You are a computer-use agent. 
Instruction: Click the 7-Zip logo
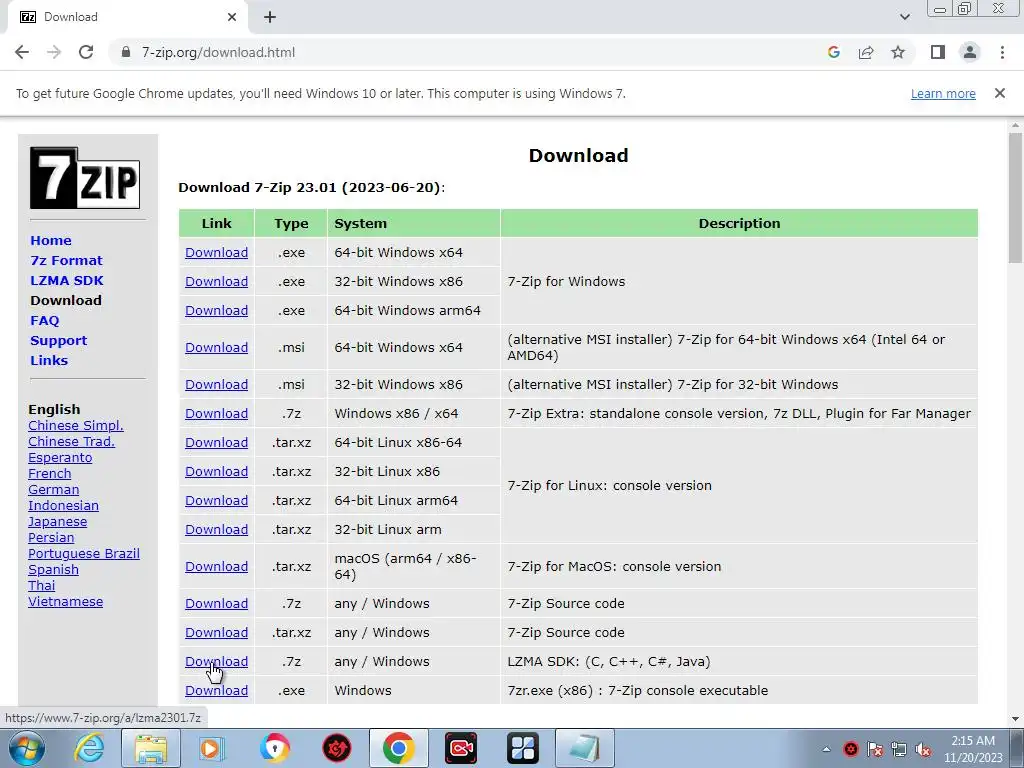pos(85,178)
